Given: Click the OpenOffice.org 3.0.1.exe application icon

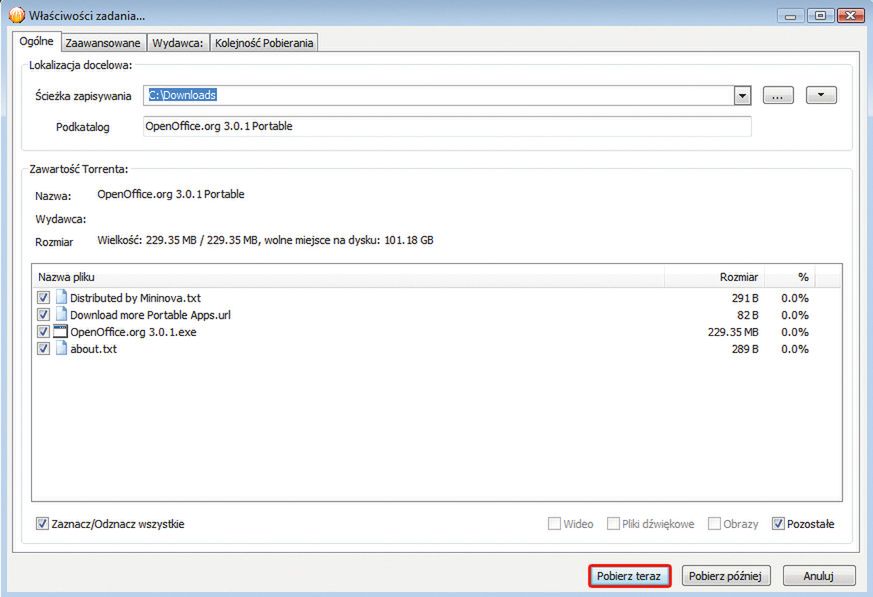Looking at the screenshot, I should pos(60,331).
